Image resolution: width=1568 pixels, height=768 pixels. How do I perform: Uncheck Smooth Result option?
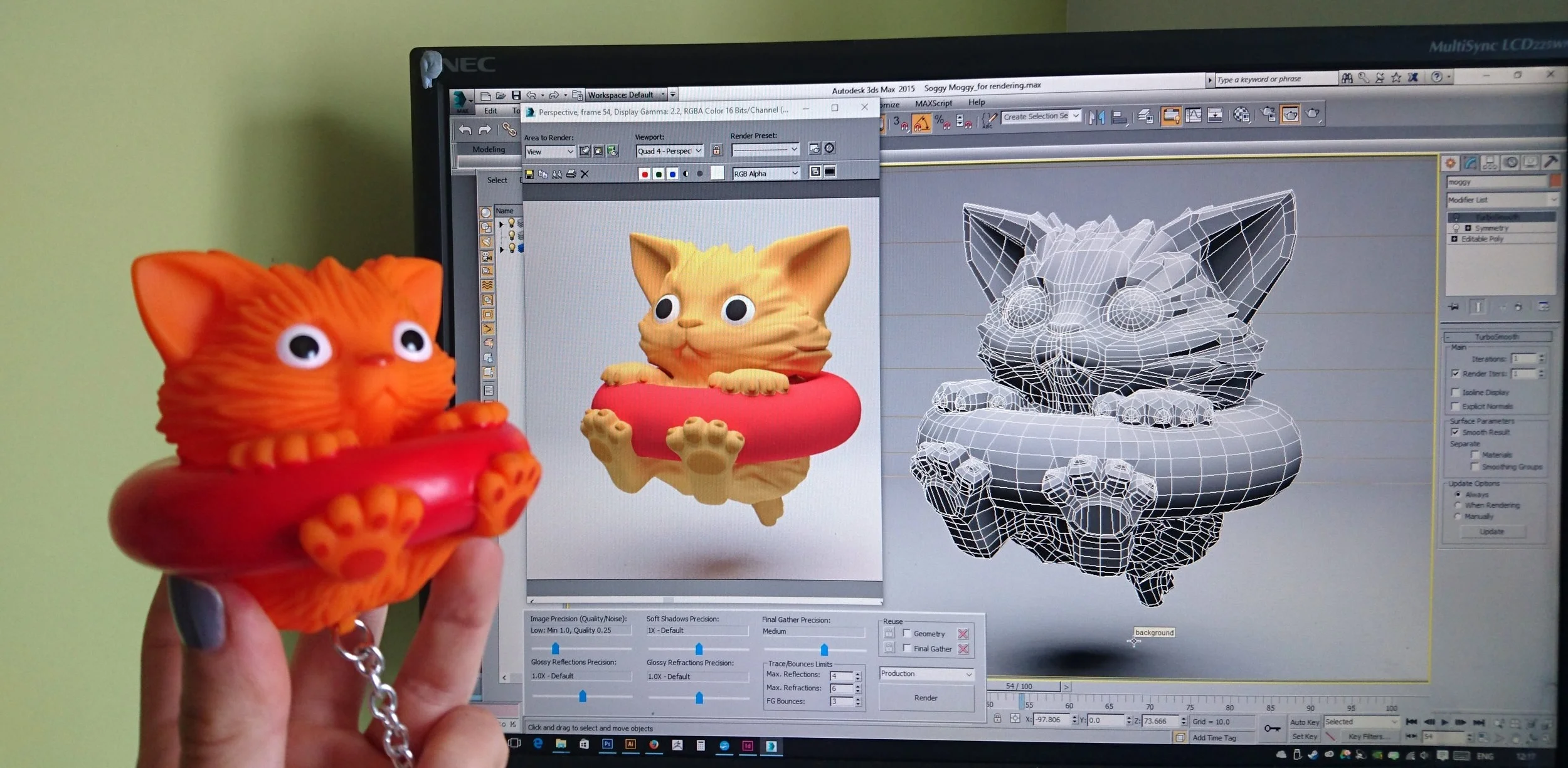[1455, 432]
